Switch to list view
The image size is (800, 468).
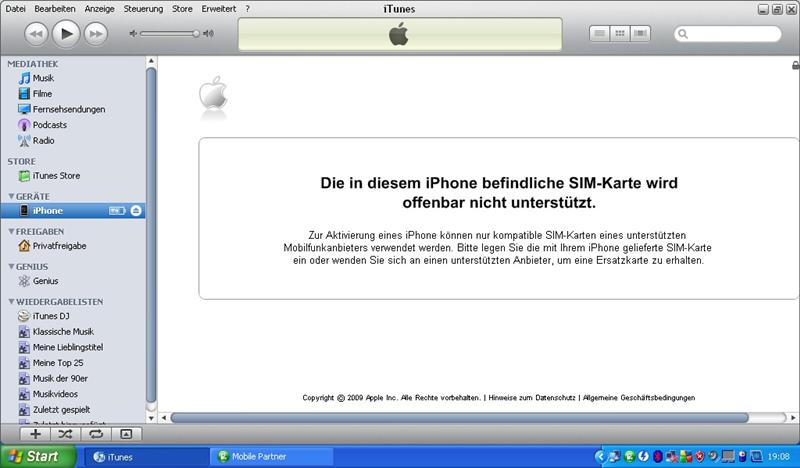(x=599, y=34)
